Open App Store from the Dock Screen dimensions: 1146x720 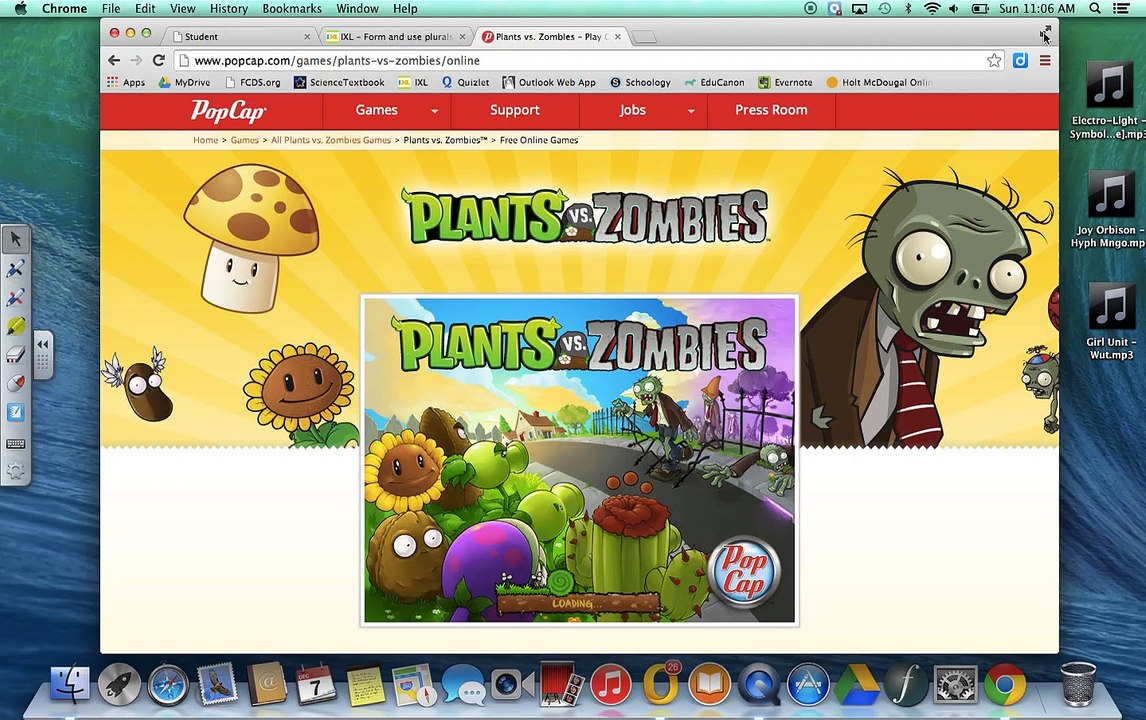tap(808, 686)
